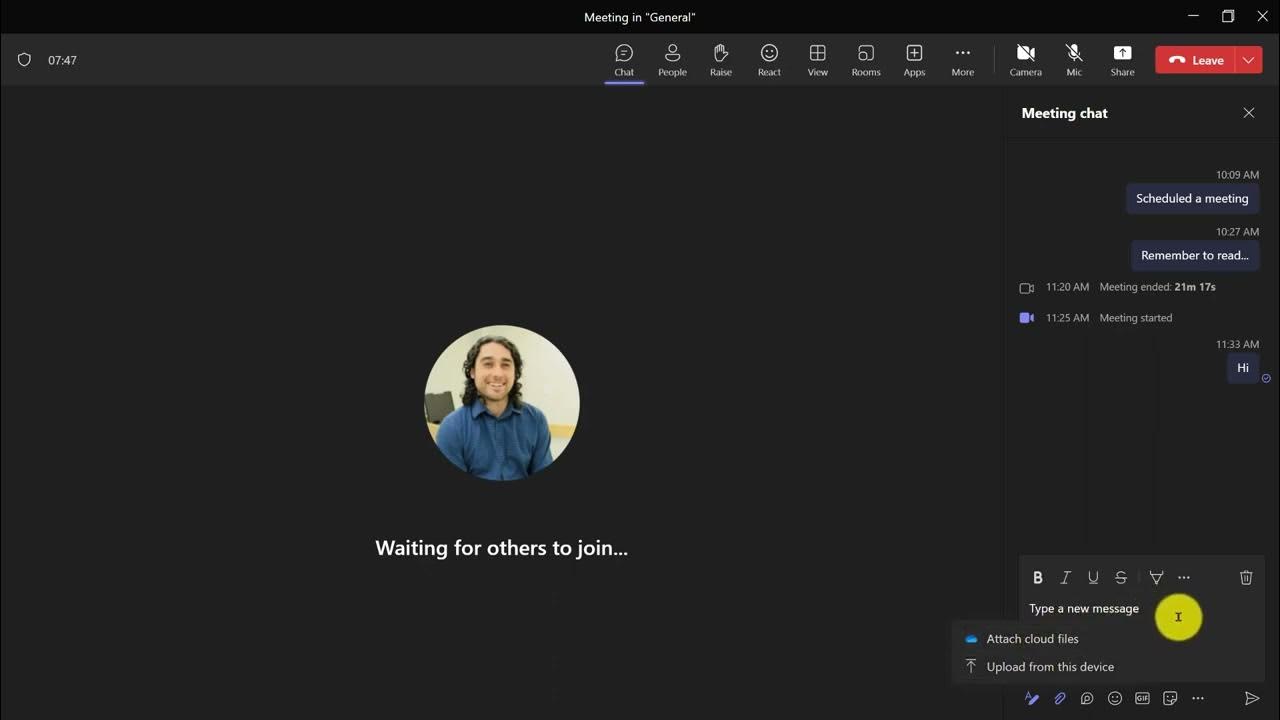The image size is (1280, 720).
Task: Show the People participants list
Action: pos(672,60)
